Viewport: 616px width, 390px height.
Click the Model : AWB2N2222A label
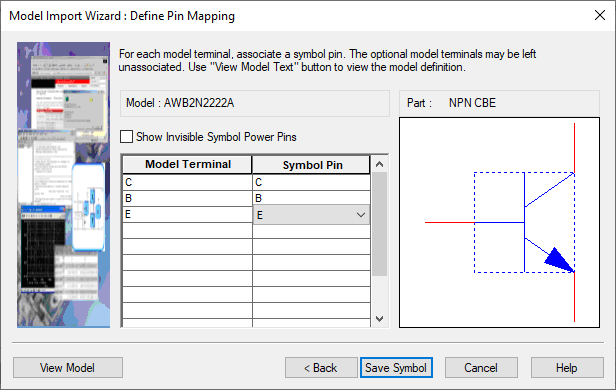point(180,103)
